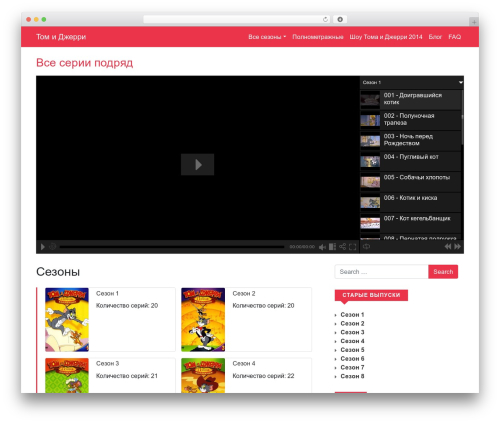
Task: Open Полнометражные menu item
Action: pyautogui.click(x=318, y=37)
